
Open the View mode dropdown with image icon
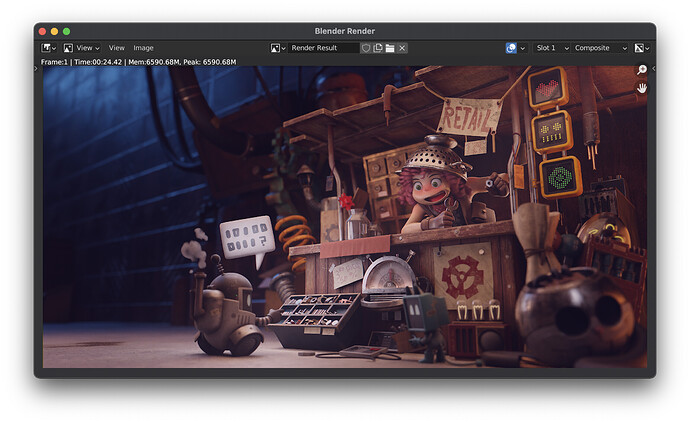(81, 48)
